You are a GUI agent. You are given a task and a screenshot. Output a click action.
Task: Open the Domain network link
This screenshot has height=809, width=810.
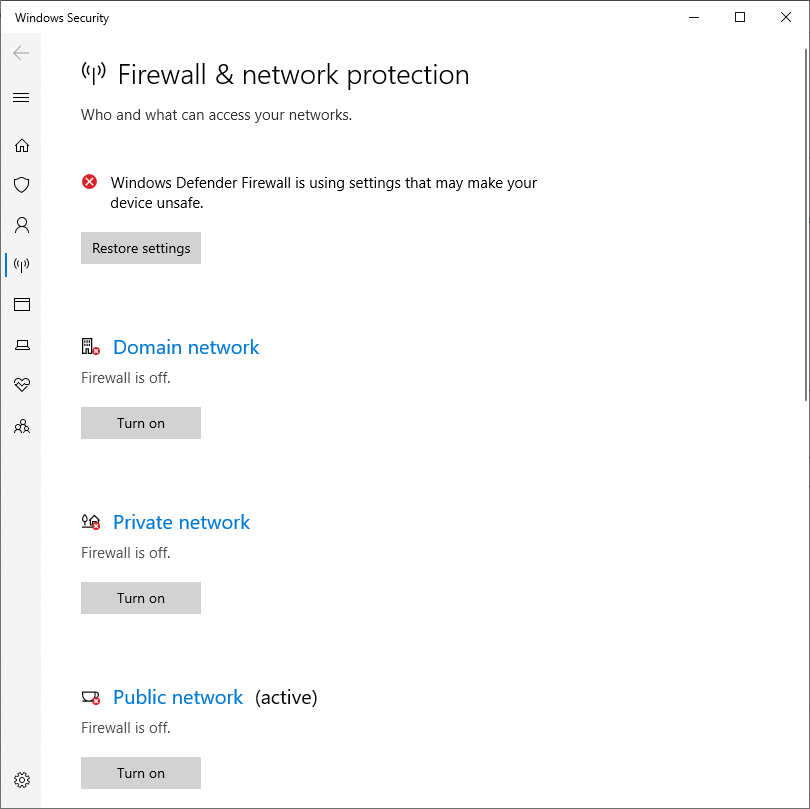tap(186, 347)
